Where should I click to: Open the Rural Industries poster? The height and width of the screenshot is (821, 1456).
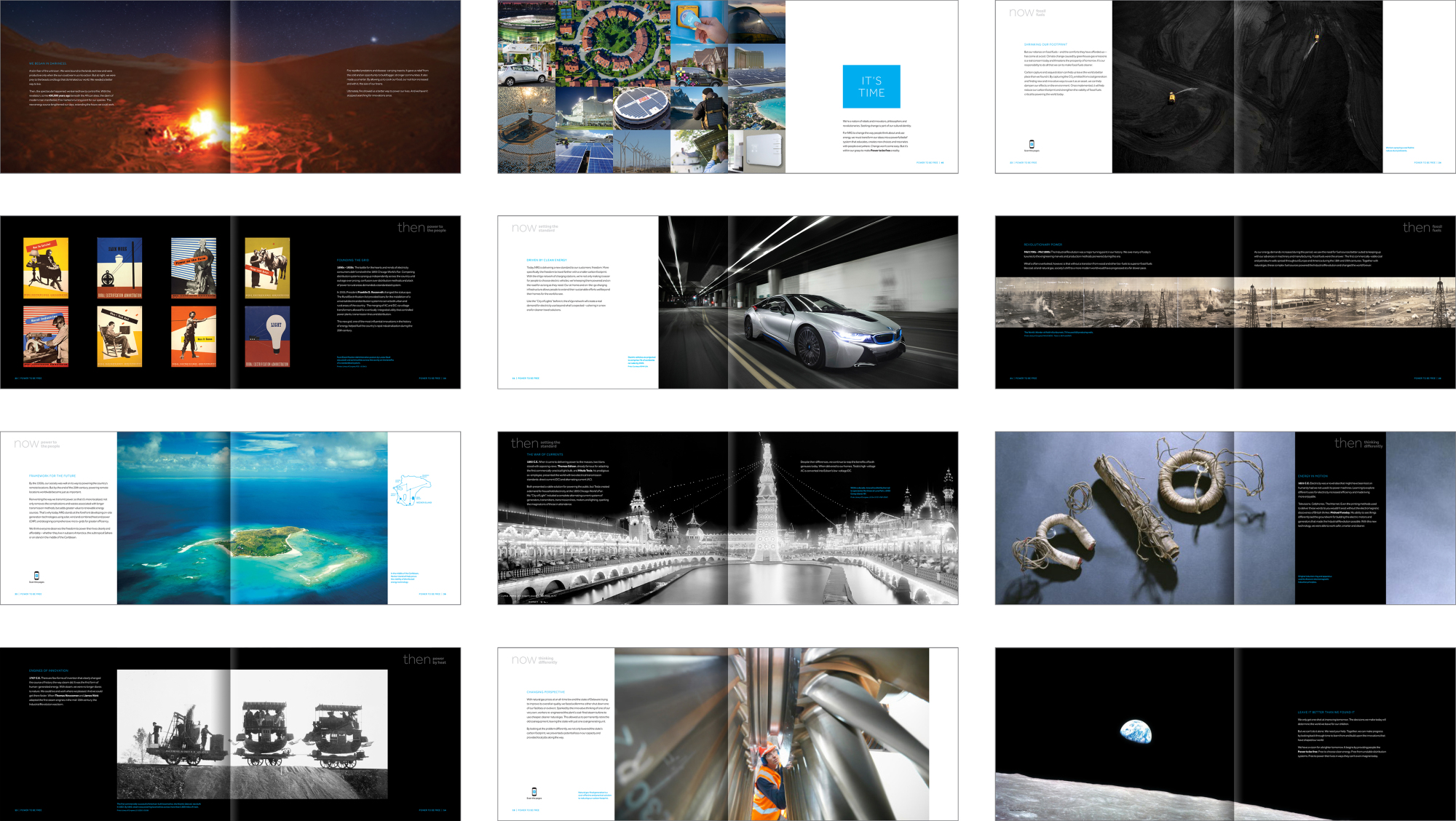46,336
